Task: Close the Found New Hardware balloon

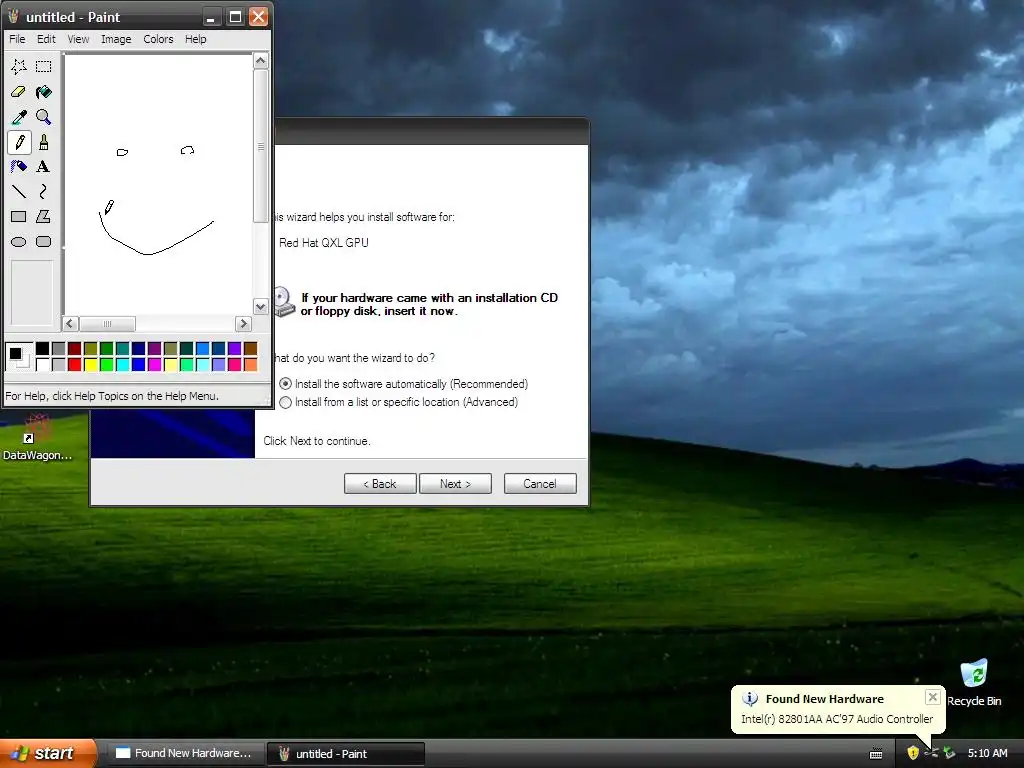Action: point(933,697)
